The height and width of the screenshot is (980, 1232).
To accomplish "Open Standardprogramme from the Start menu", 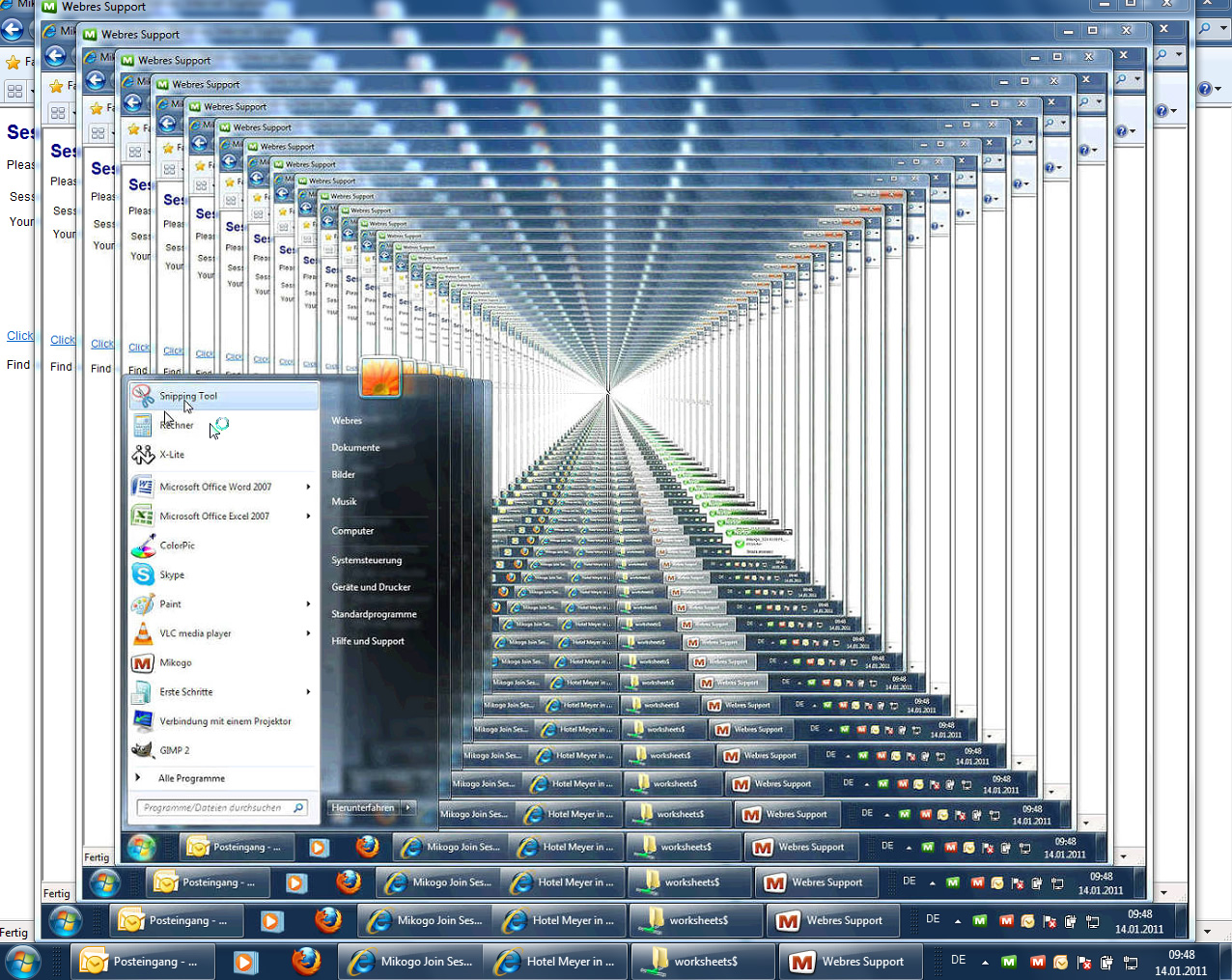I will [x=374, y=614].
